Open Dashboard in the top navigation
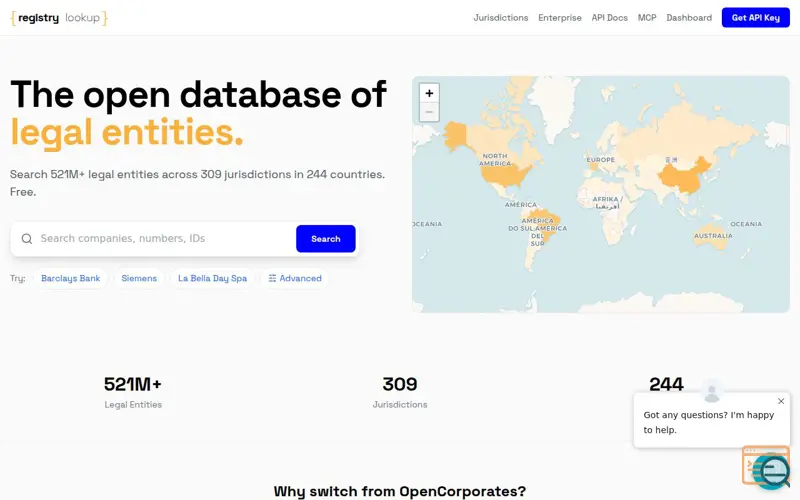The image size is (800, 500). tap(689, 18)
